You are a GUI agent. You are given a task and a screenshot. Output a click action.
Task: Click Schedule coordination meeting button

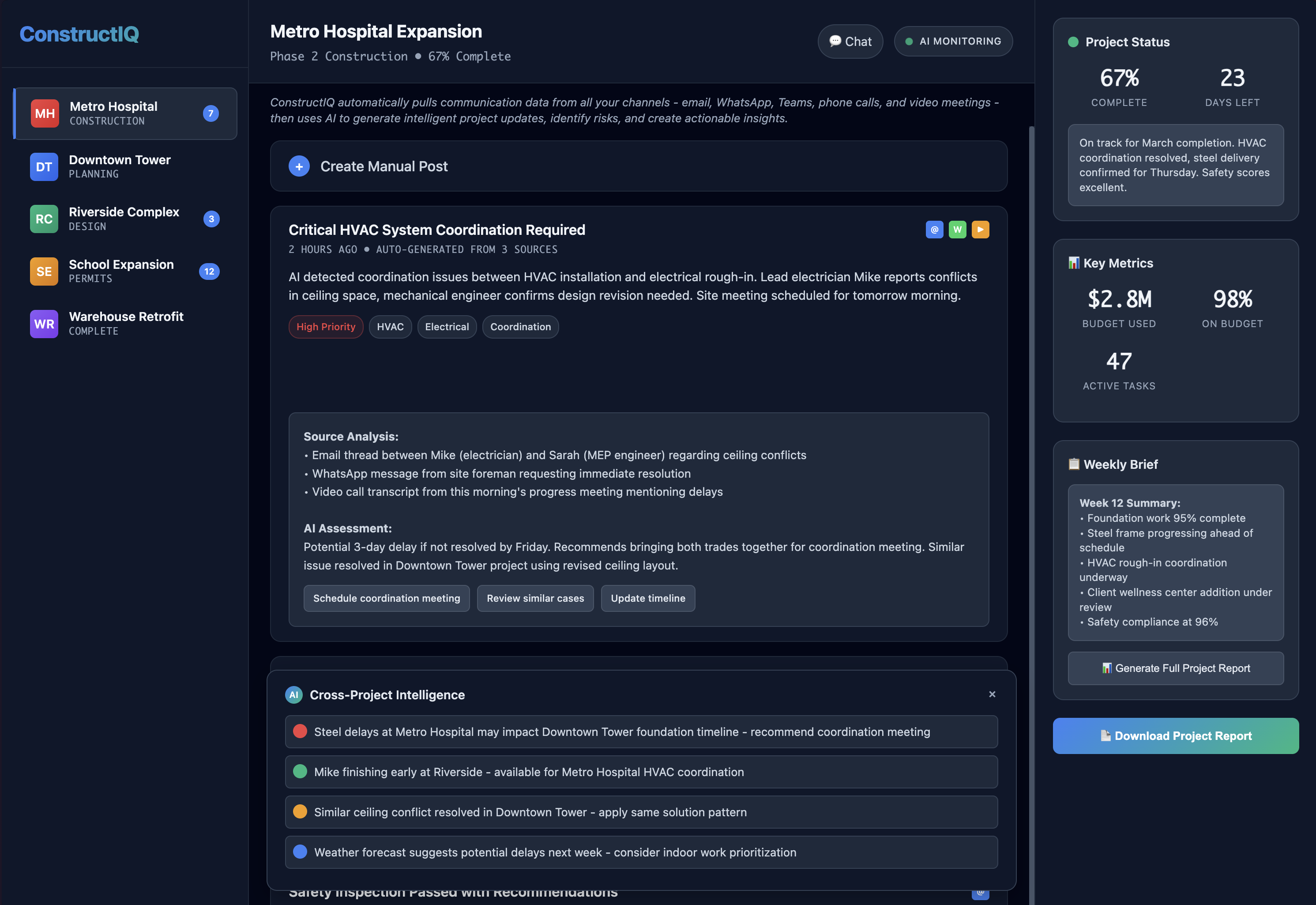(387, 598)
